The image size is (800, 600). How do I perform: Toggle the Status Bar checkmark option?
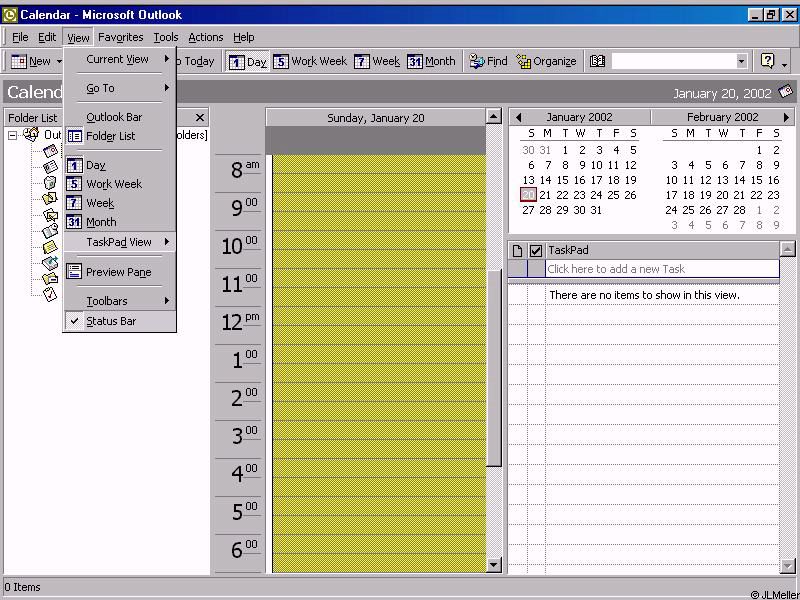[110, 321]
